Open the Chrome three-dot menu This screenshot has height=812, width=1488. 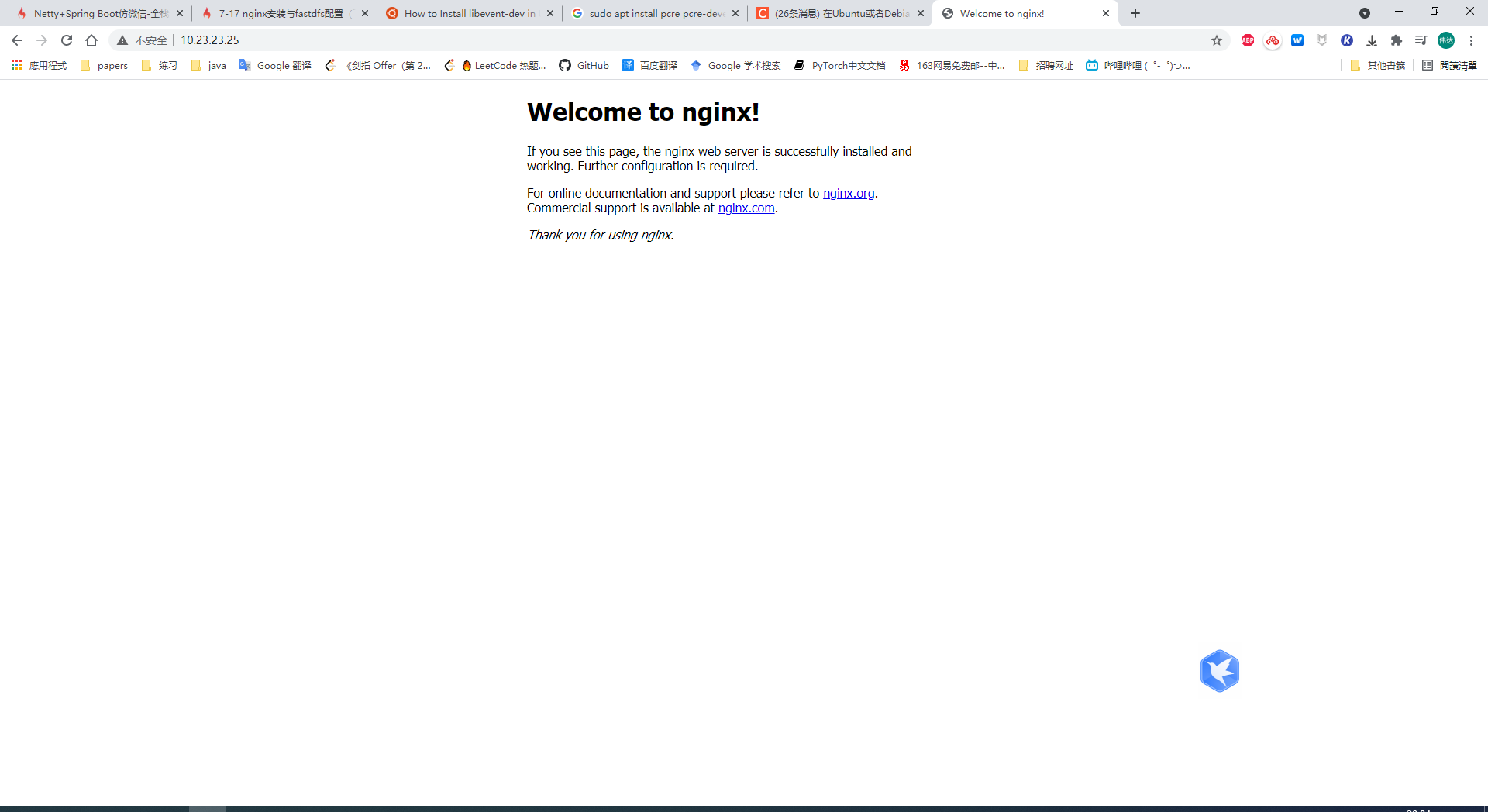(x=1471, y=40)
